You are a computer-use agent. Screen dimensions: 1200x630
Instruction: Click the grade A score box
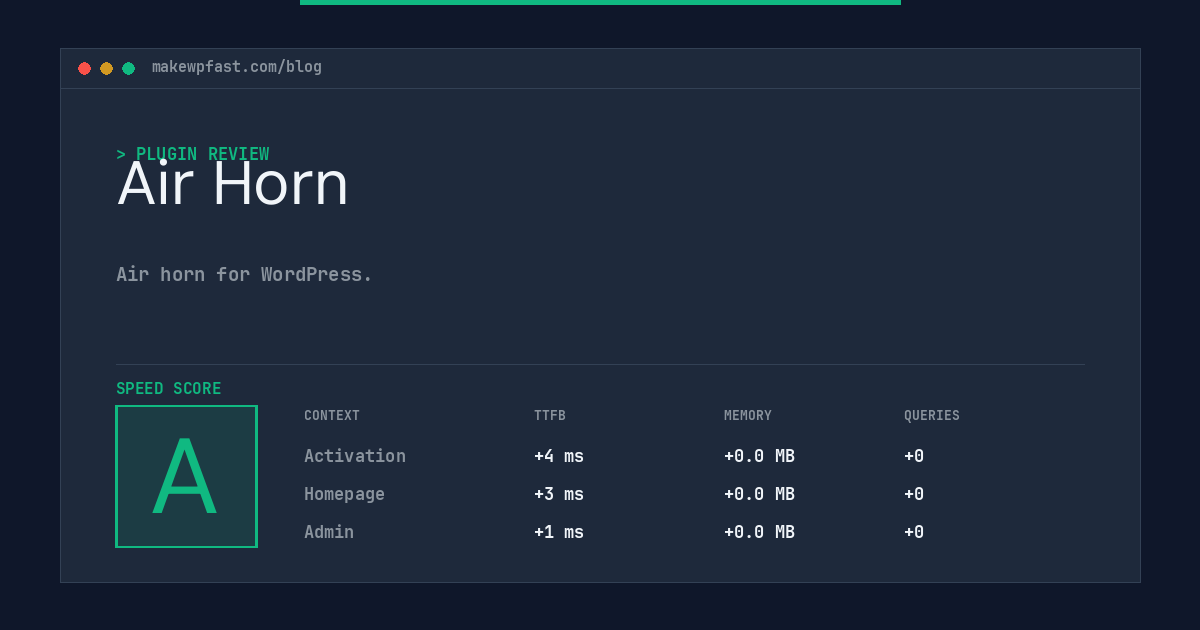click(x=186, y=476)
